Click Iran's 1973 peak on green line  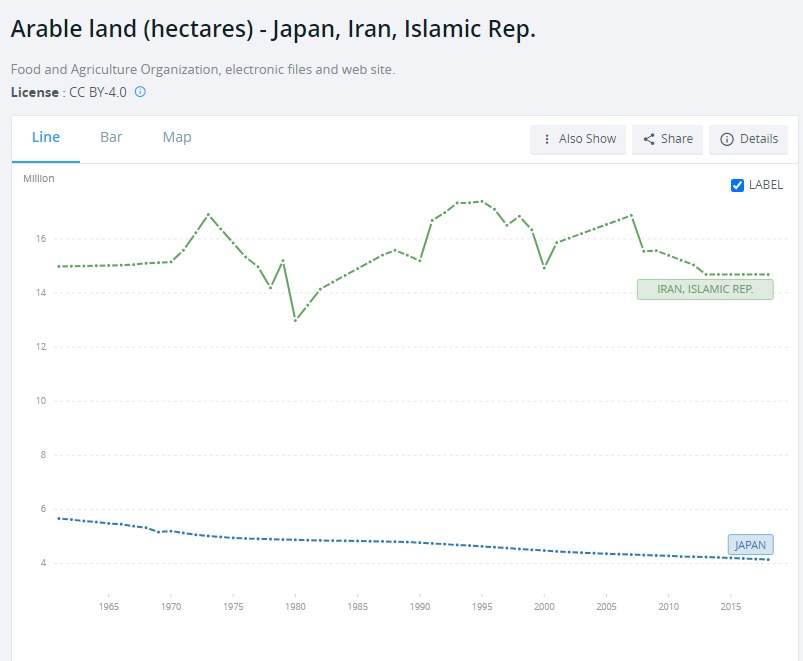pos(208,214)
